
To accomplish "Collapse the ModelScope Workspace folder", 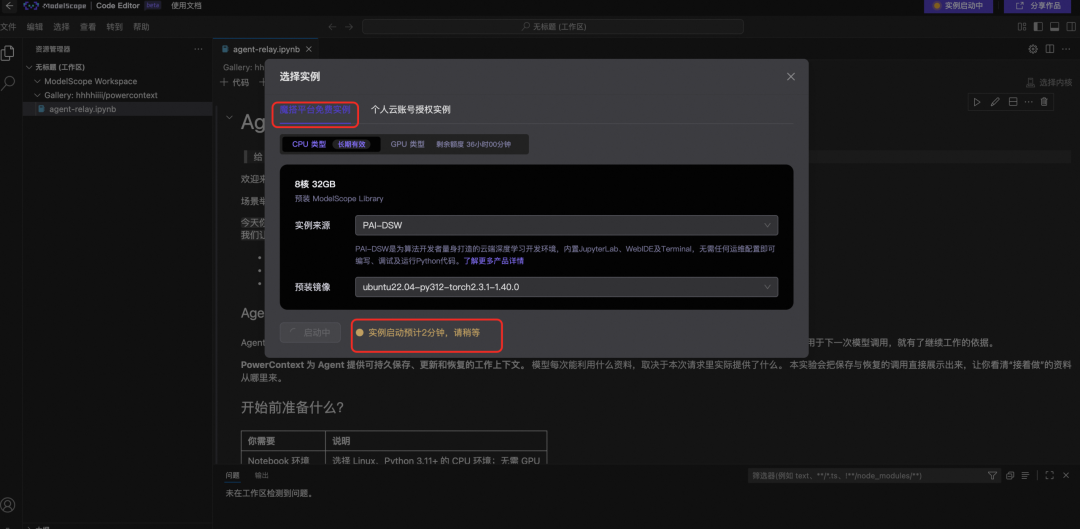I will (38, 81).
